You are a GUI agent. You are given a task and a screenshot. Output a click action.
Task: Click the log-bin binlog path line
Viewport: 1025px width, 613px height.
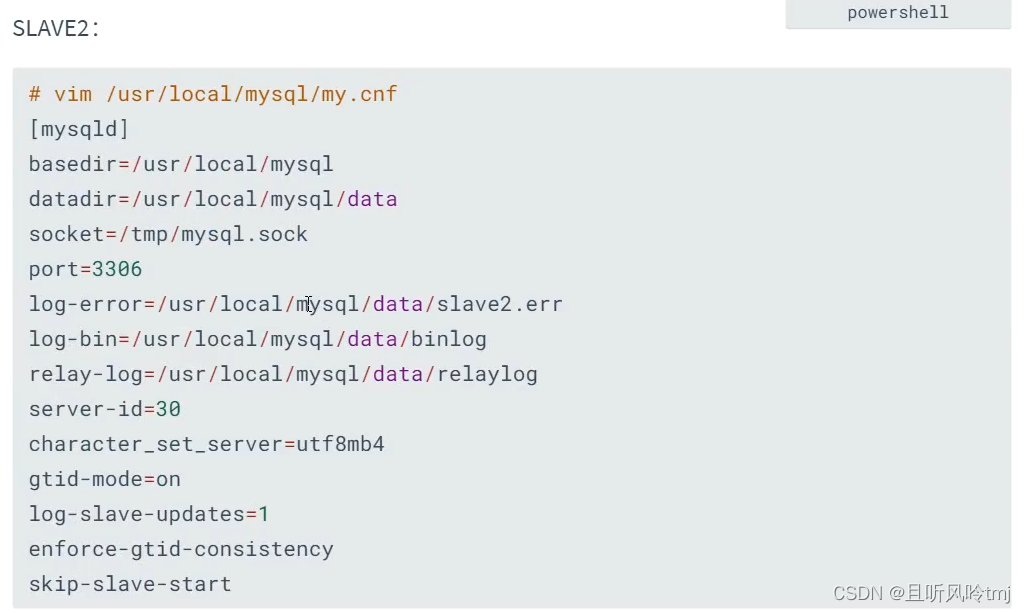(257, 339)
